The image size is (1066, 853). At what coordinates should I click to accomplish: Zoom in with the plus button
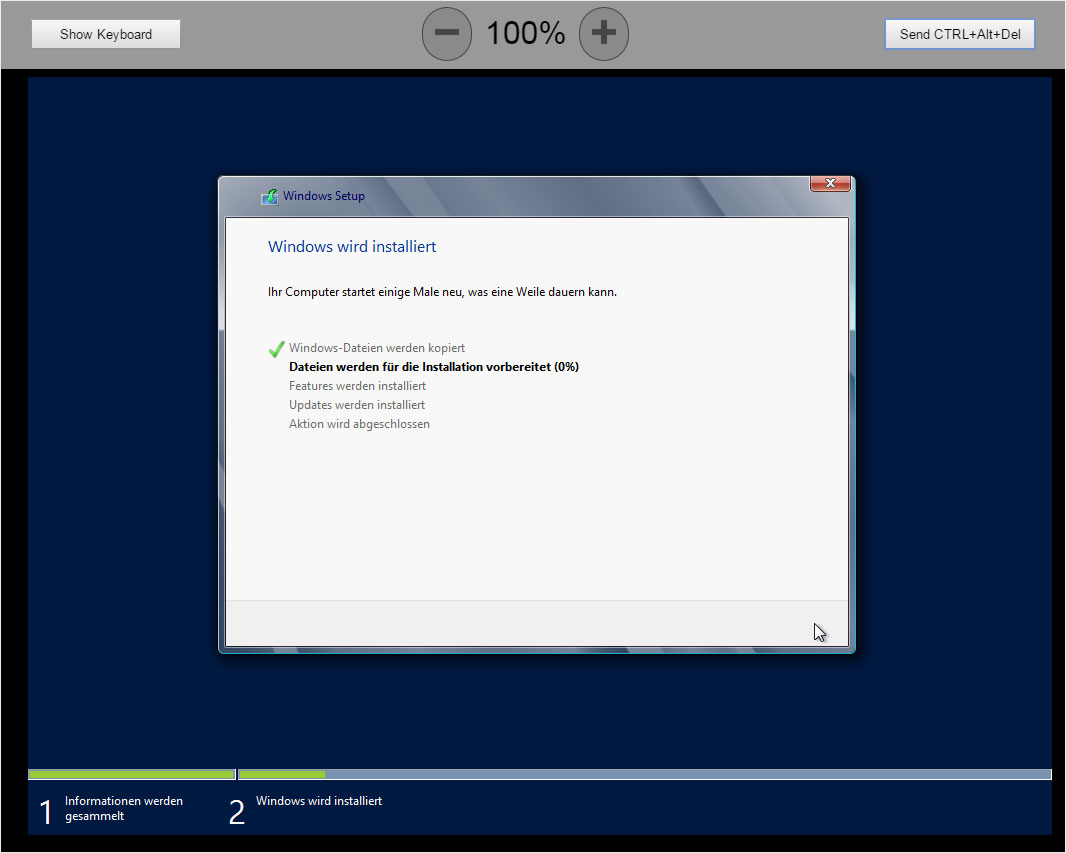604,33
